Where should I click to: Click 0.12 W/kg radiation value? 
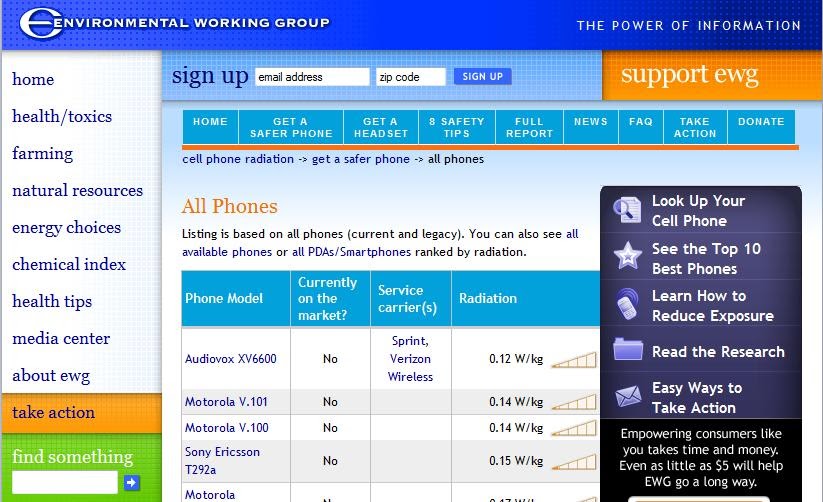click(516, 359)
